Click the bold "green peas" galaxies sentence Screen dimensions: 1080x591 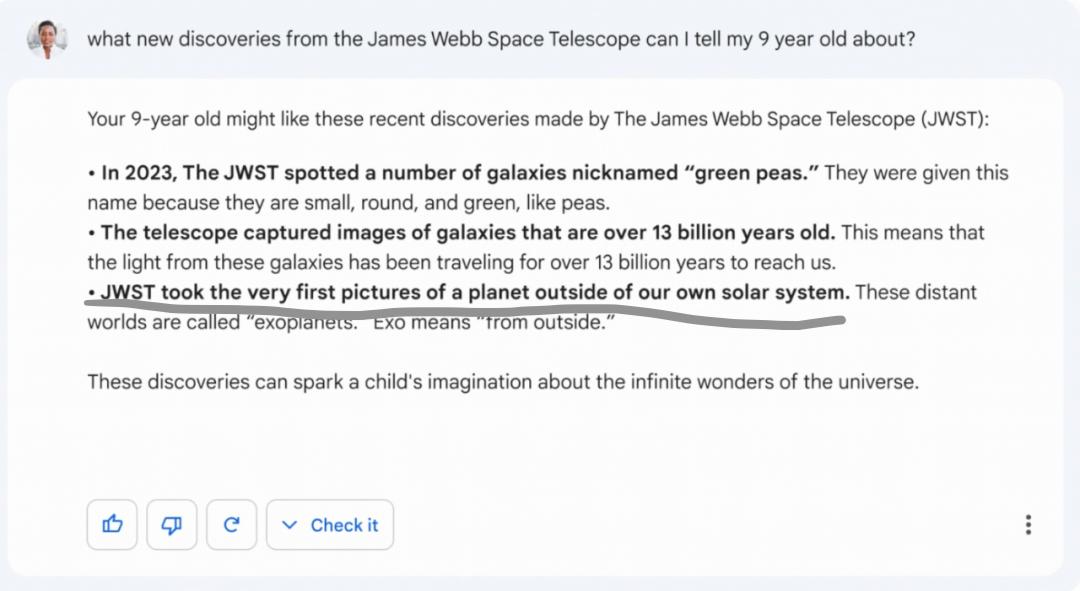460,173
